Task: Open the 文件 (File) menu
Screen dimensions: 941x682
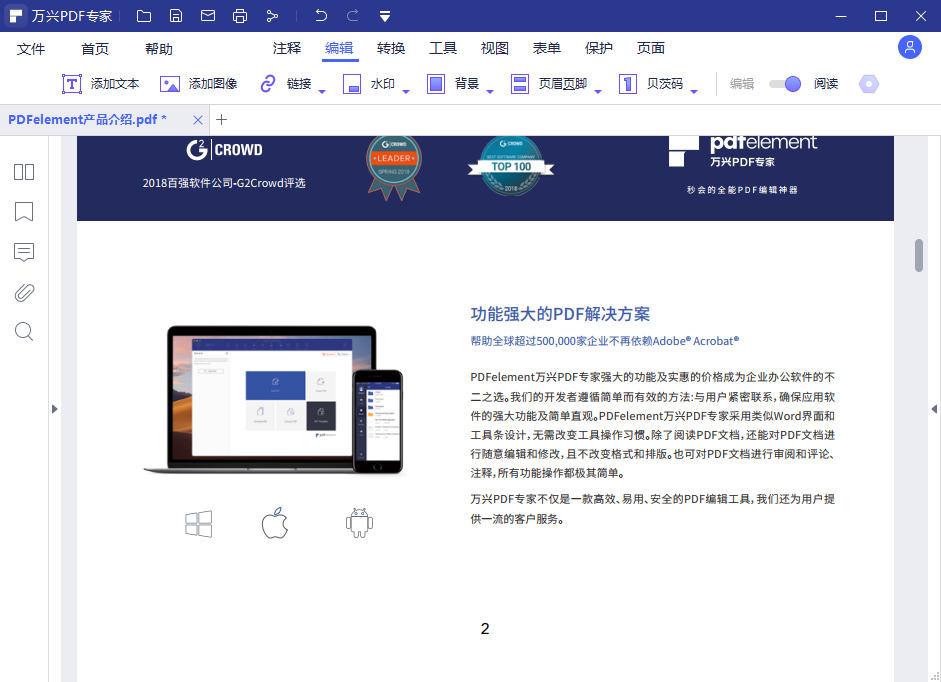Action: click(31, 47)
